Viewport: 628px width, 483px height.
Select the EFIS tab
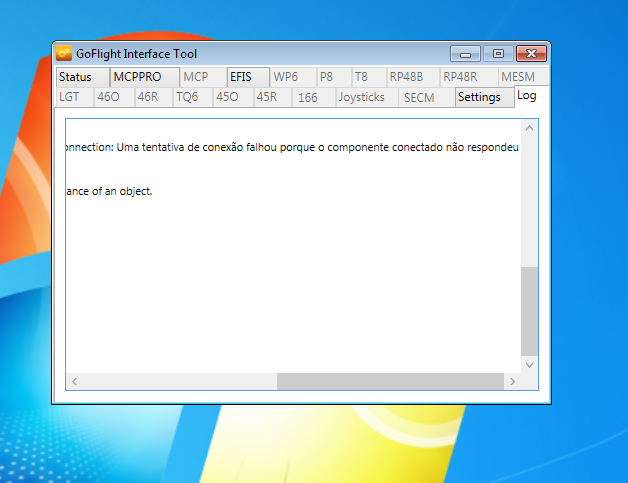pos(241,77)
